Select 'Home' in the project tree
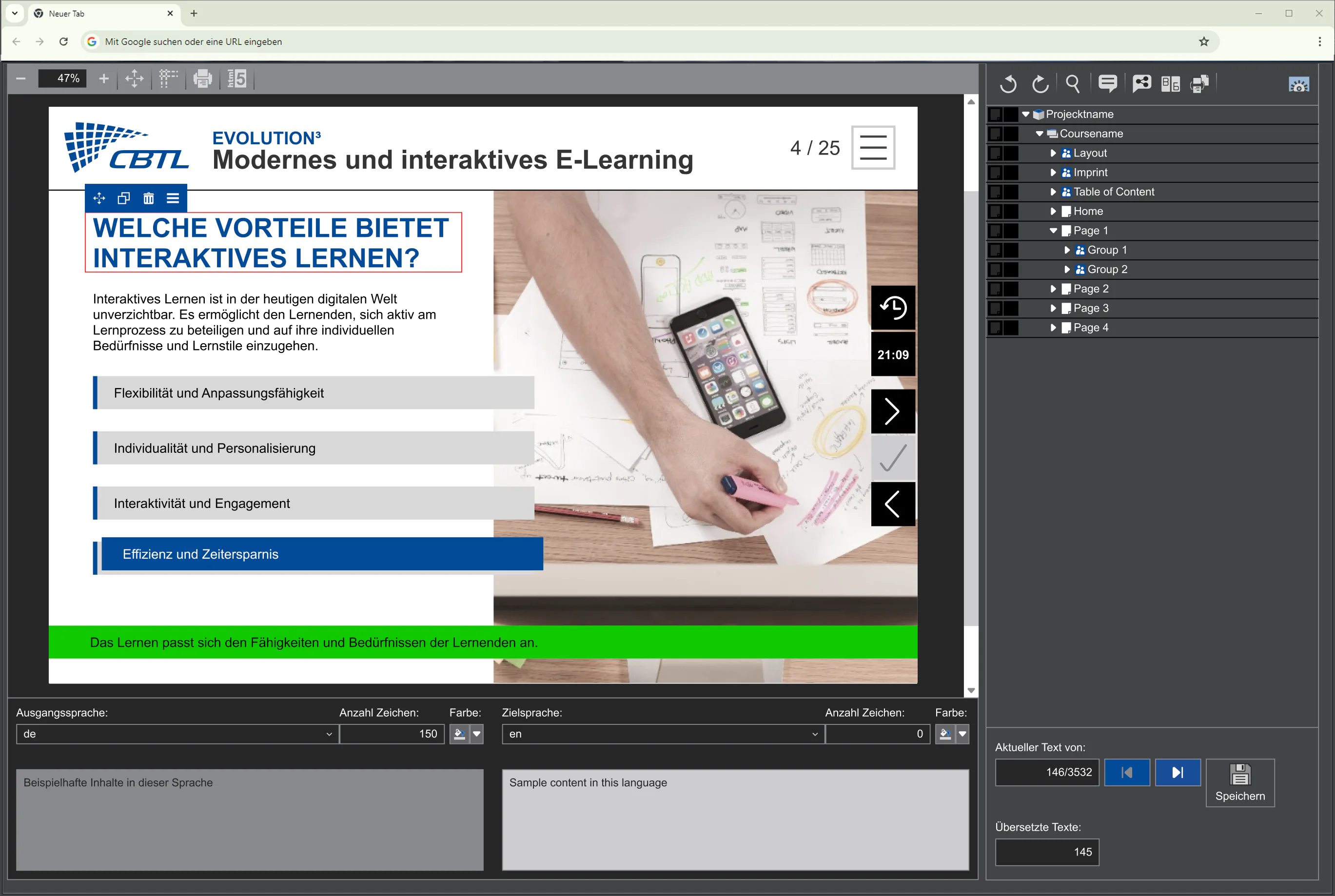 click(x=1087, y=212)
